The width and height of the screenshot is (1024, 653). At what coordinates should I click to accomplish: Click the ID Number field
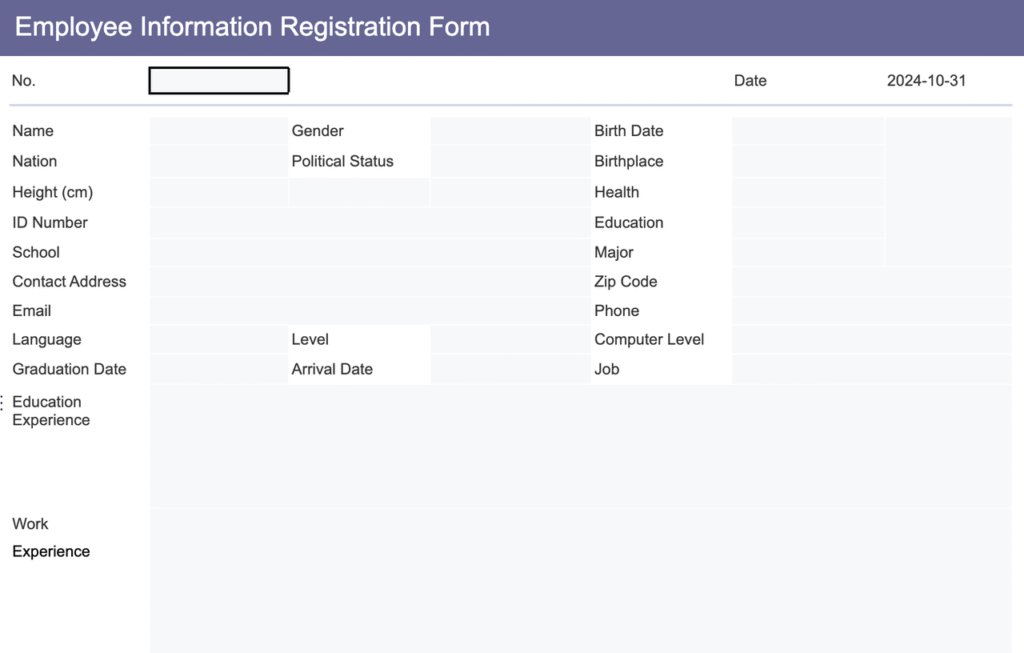370,222
